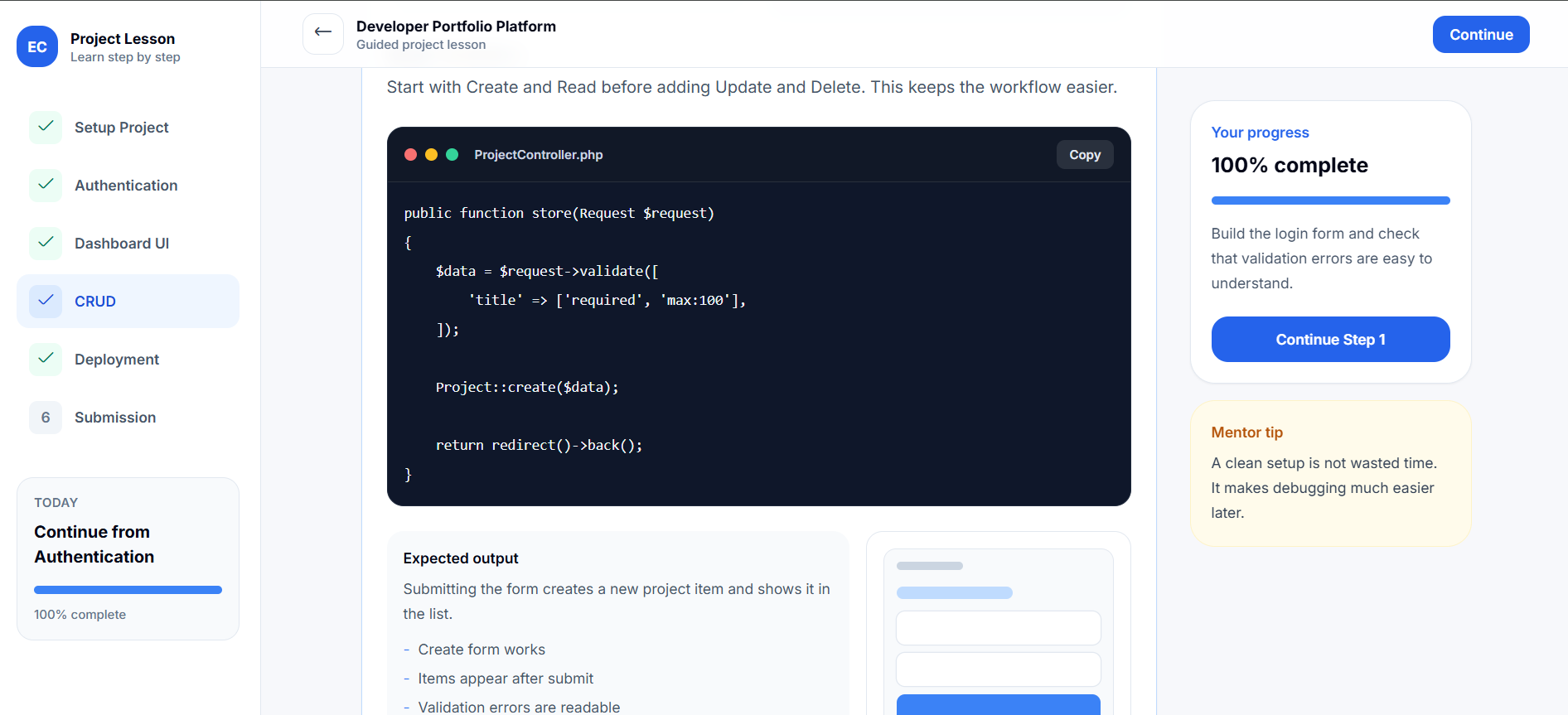Click the 100% complete heading
The image size is (1568, 715).
tap(1290, 165)
